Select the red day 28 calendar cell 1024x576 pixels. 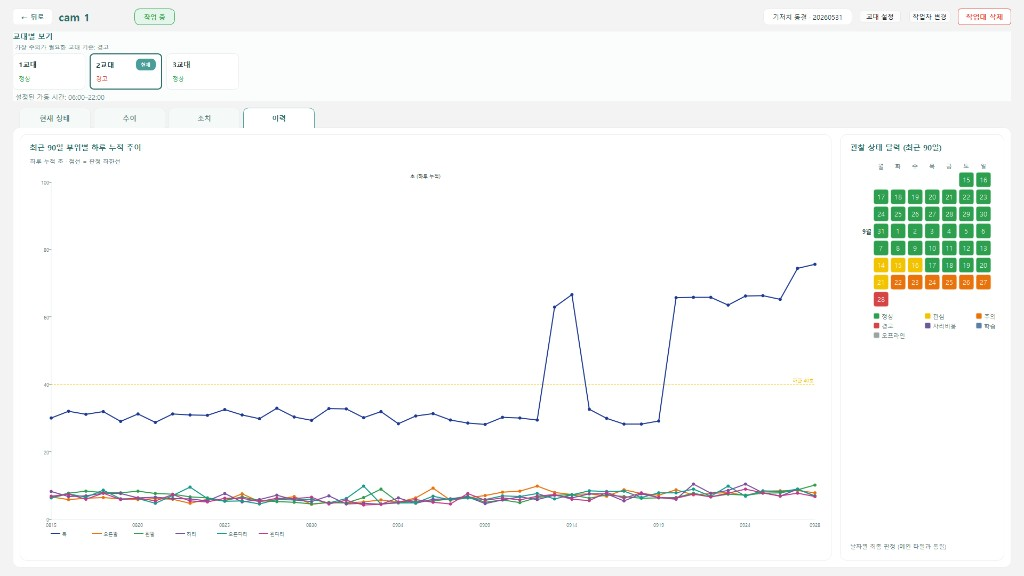881,299
